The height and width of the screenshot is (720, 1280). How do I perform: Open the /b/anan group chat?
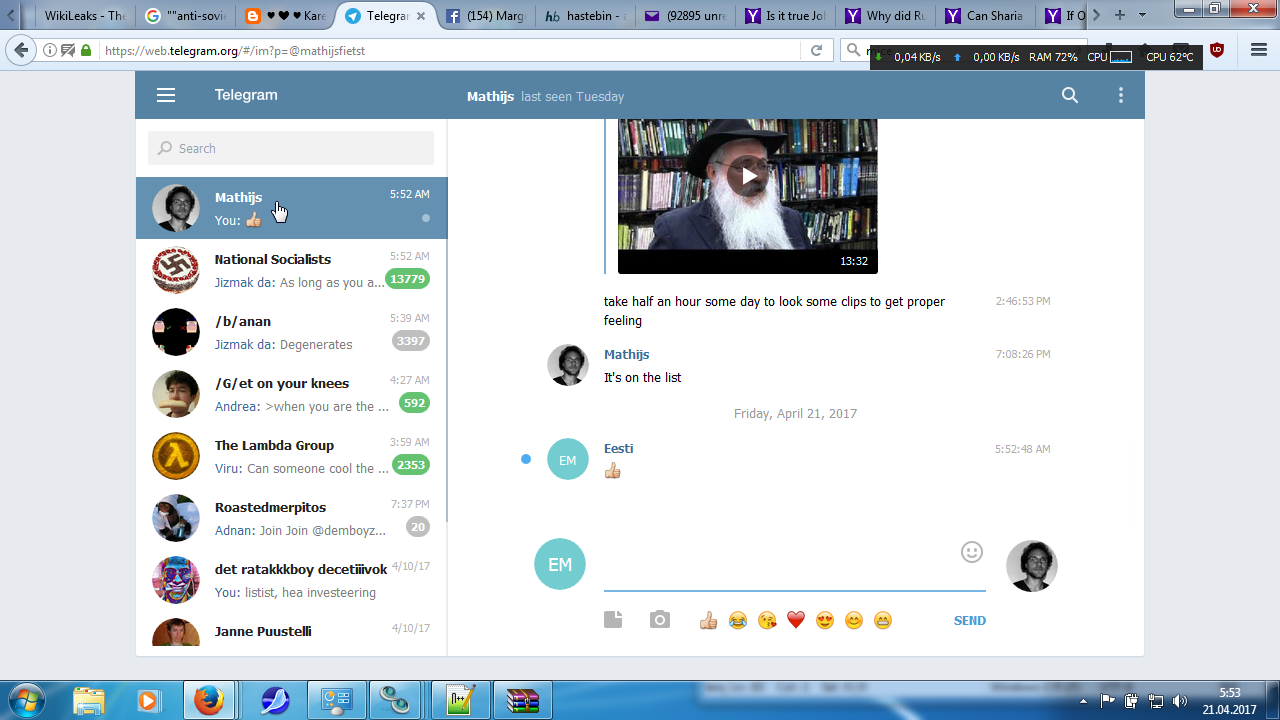coord(291,332)
